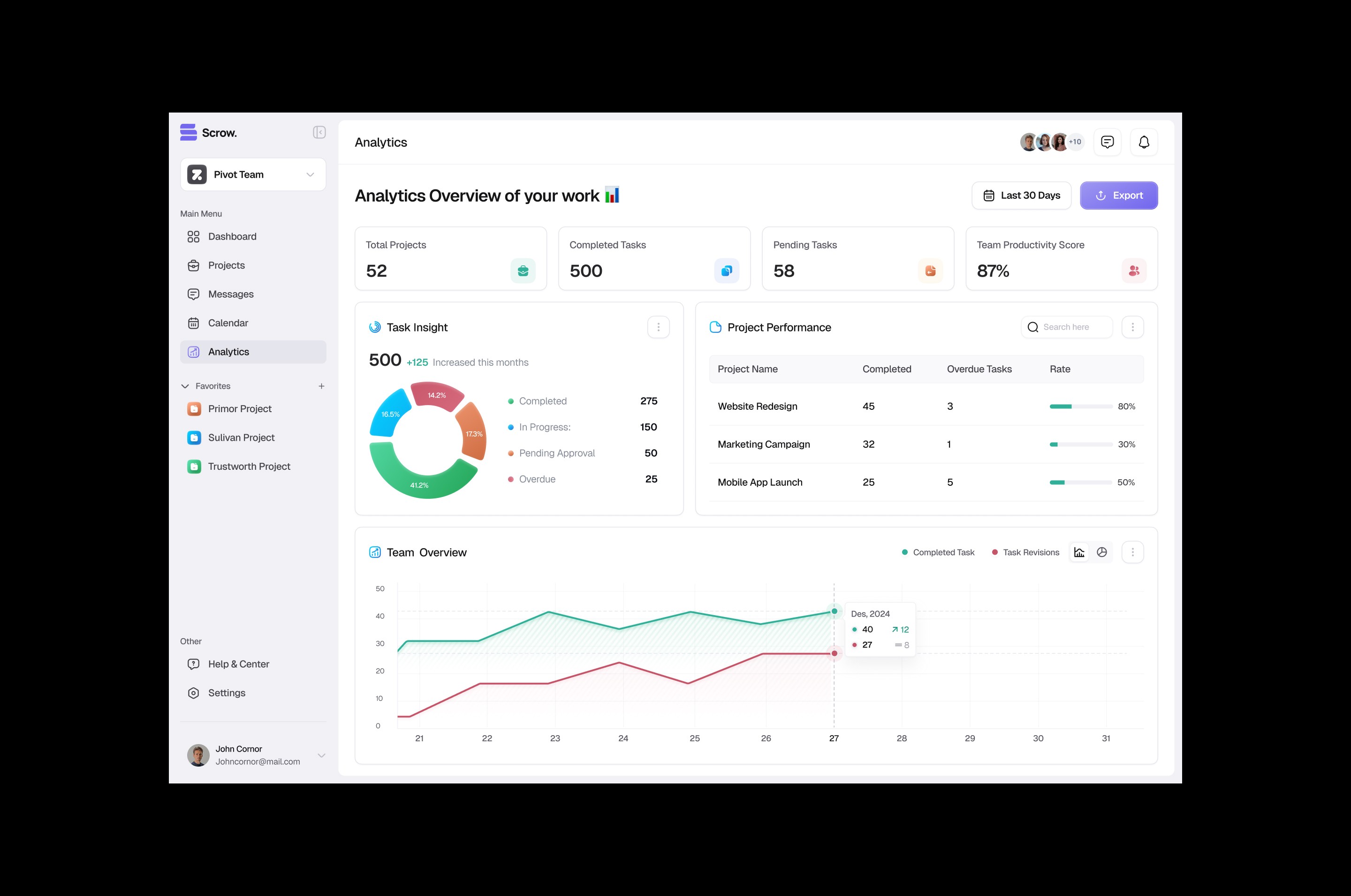
Task: Open the chat messages icon in header
Action: pos(1107,142)
